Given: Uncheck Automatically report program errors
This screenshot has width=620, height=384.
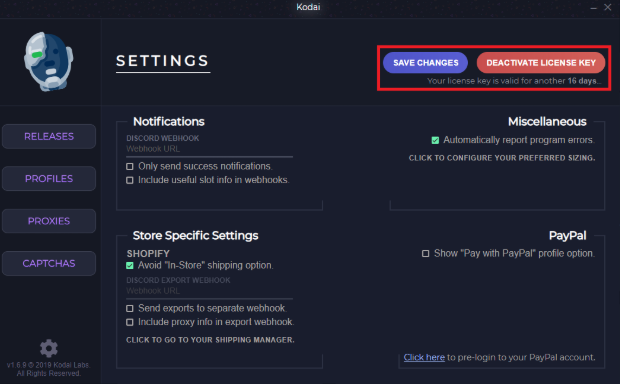Looking at the screenshot, I should [x=435, y=140].
